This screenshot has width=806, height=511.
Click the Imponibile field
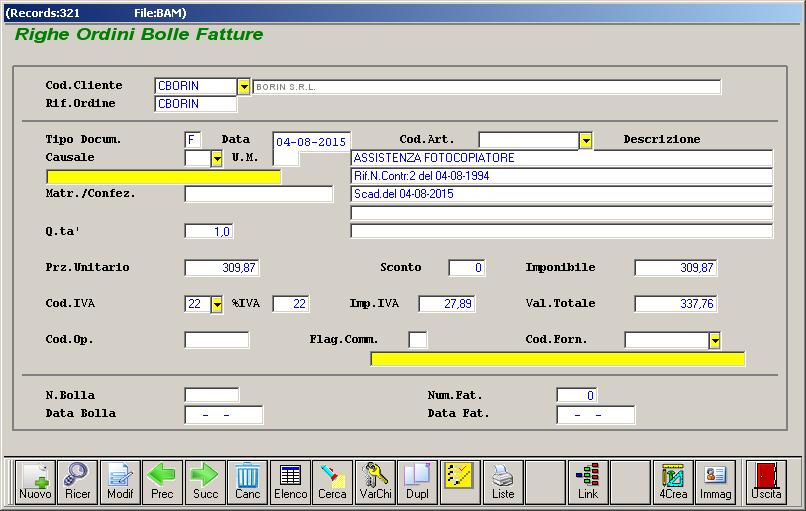tap(675, 267)
